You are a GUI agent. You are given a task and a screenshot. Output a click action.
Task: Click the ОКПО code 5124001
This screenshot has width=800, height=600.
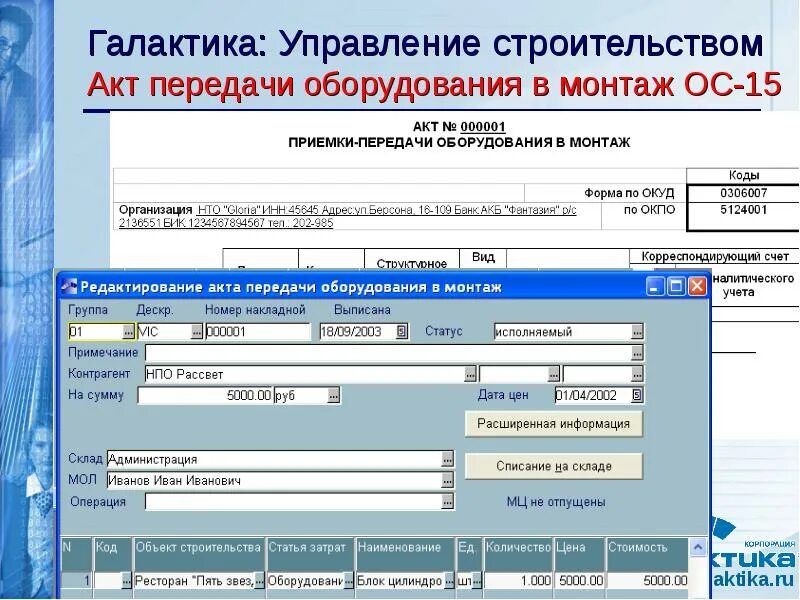[743, 210]
